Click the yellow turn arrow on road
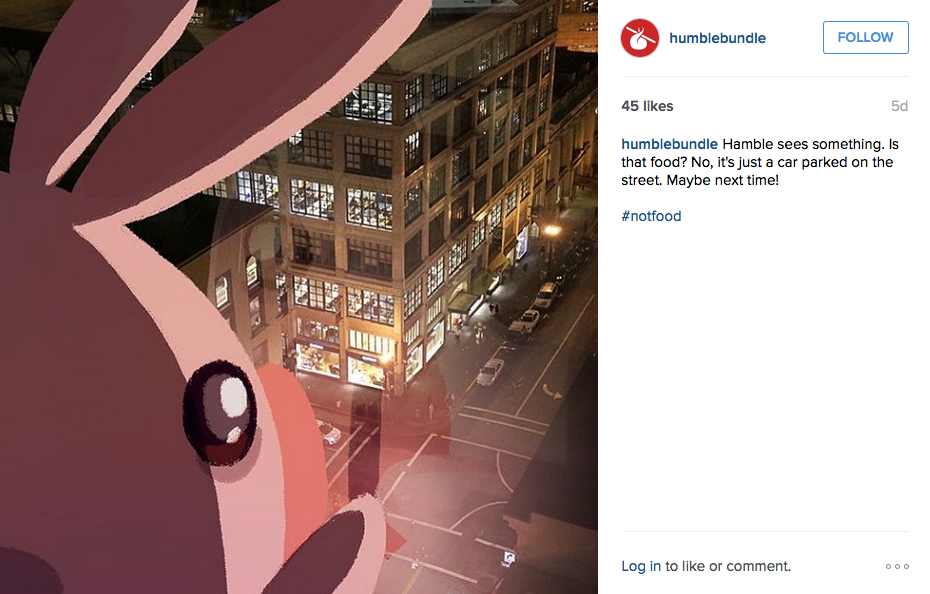 (x=552, y=392)
